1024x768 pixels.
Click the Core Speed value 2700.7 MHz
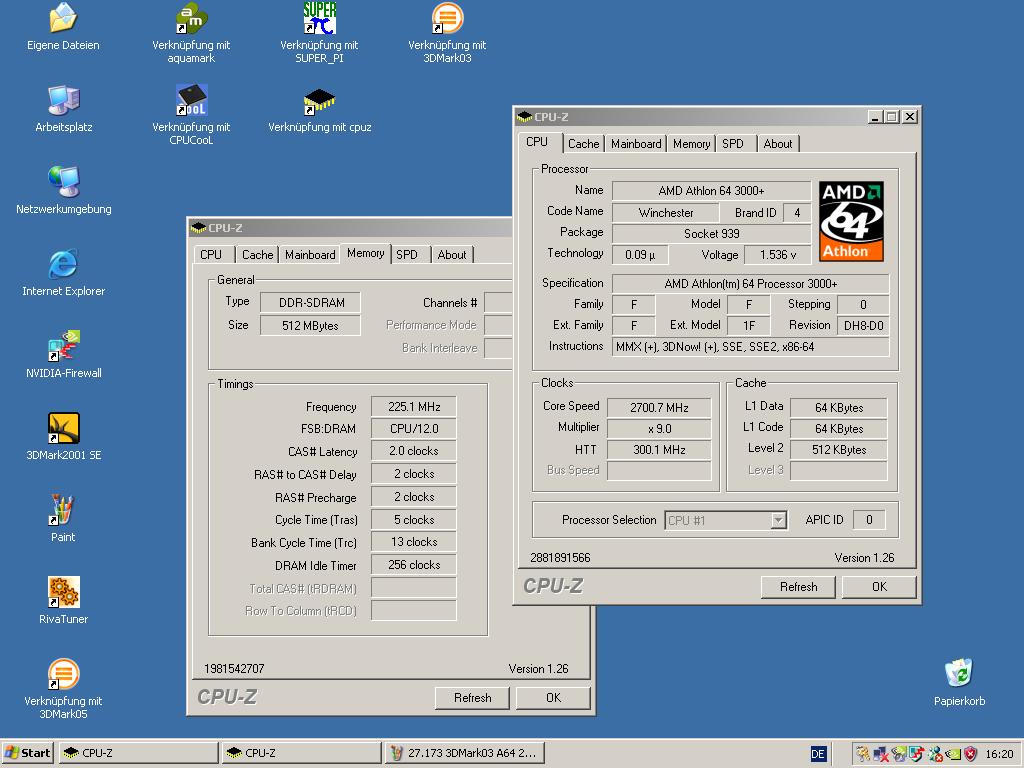pyautogui.click(x=659, y=408)
